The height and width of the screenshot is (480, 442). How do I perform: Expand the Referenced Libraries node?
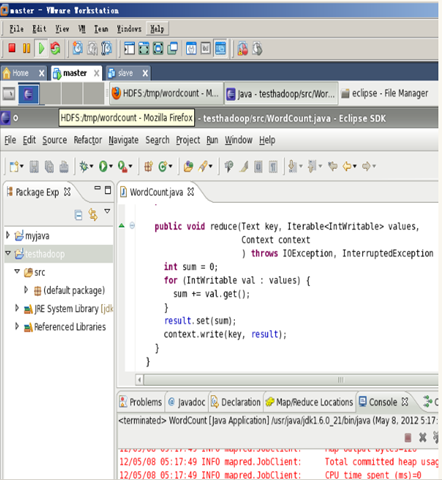tap(17, 326)
